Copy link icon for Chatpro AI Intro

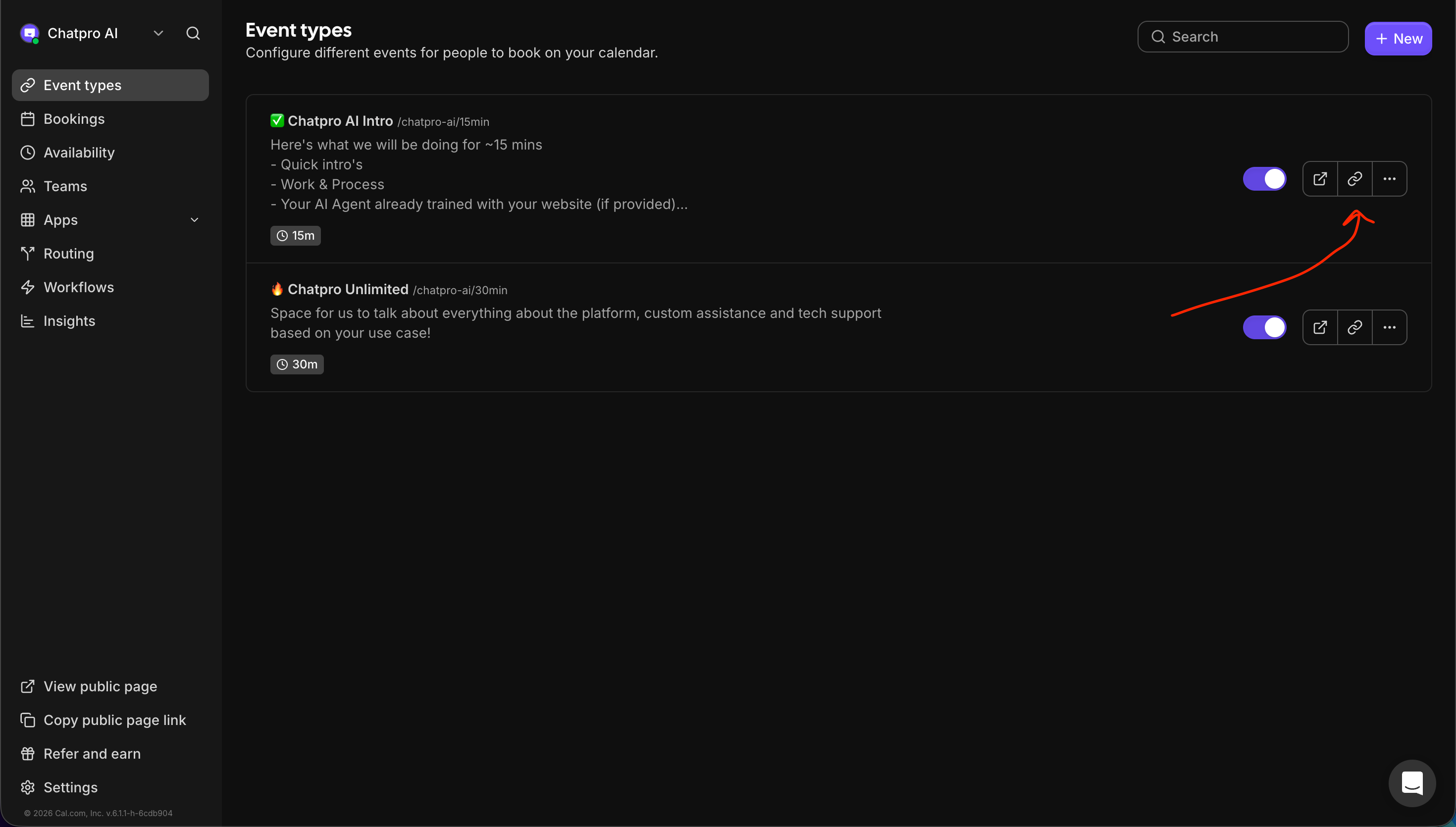pyautogui.click(x=1354, y=179)
